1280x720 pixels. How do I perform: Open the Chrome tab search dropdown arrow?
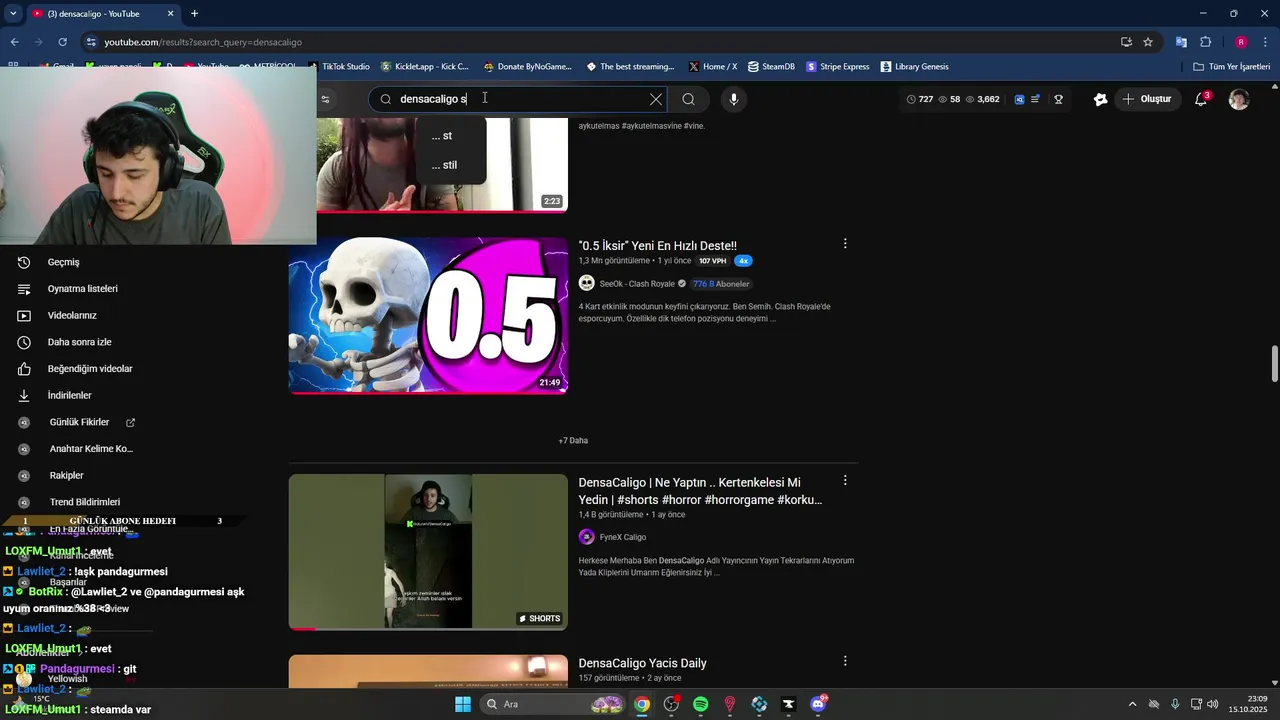12,14
